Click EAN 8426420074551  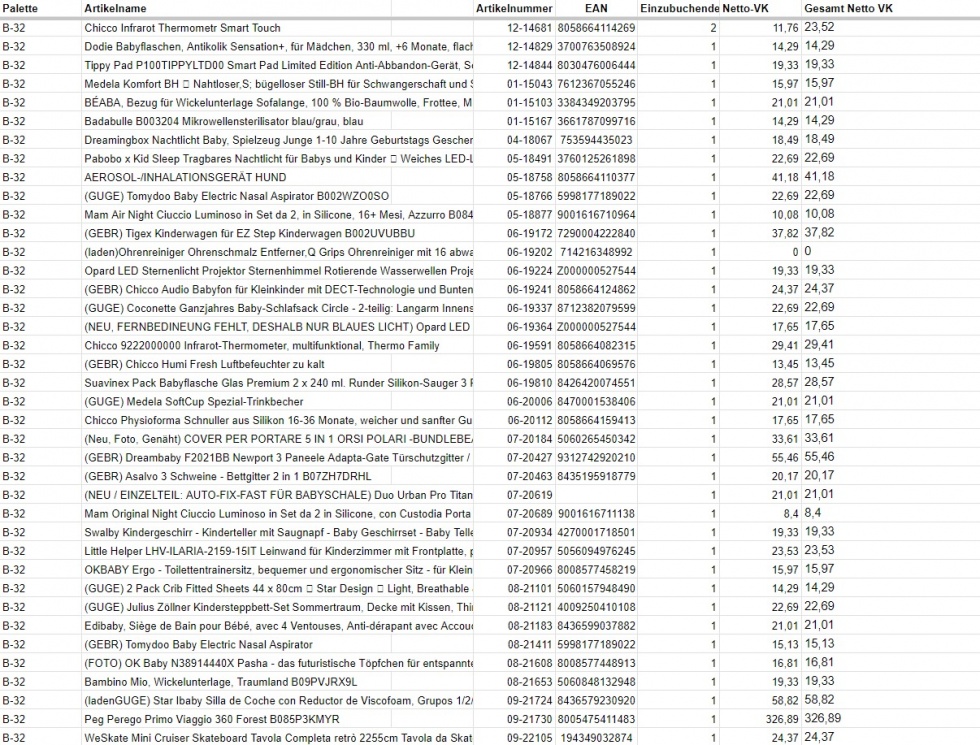596,383
